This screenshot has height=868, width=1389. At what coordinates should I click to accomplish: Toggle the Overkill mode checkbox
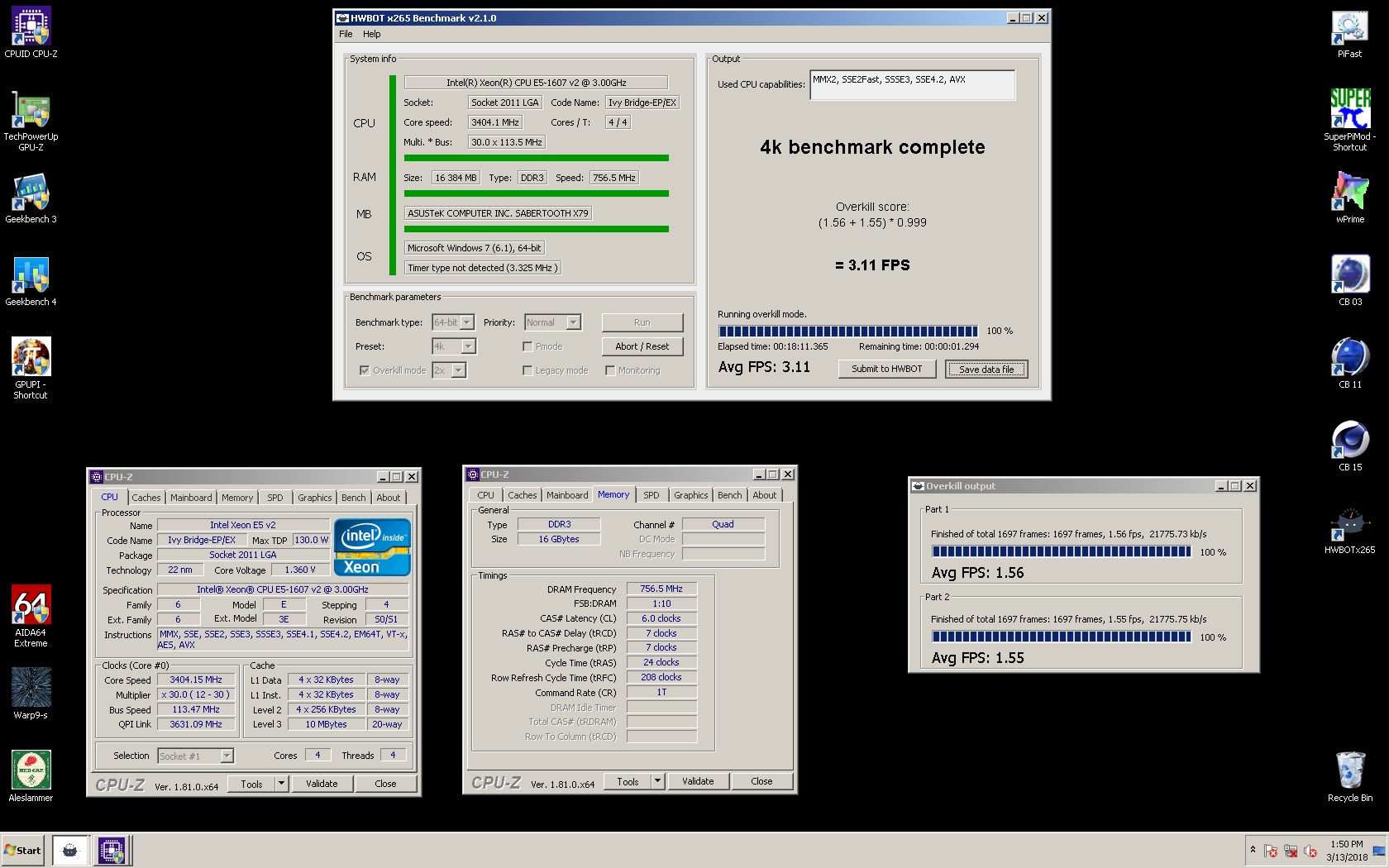click(x=365, y=370)
